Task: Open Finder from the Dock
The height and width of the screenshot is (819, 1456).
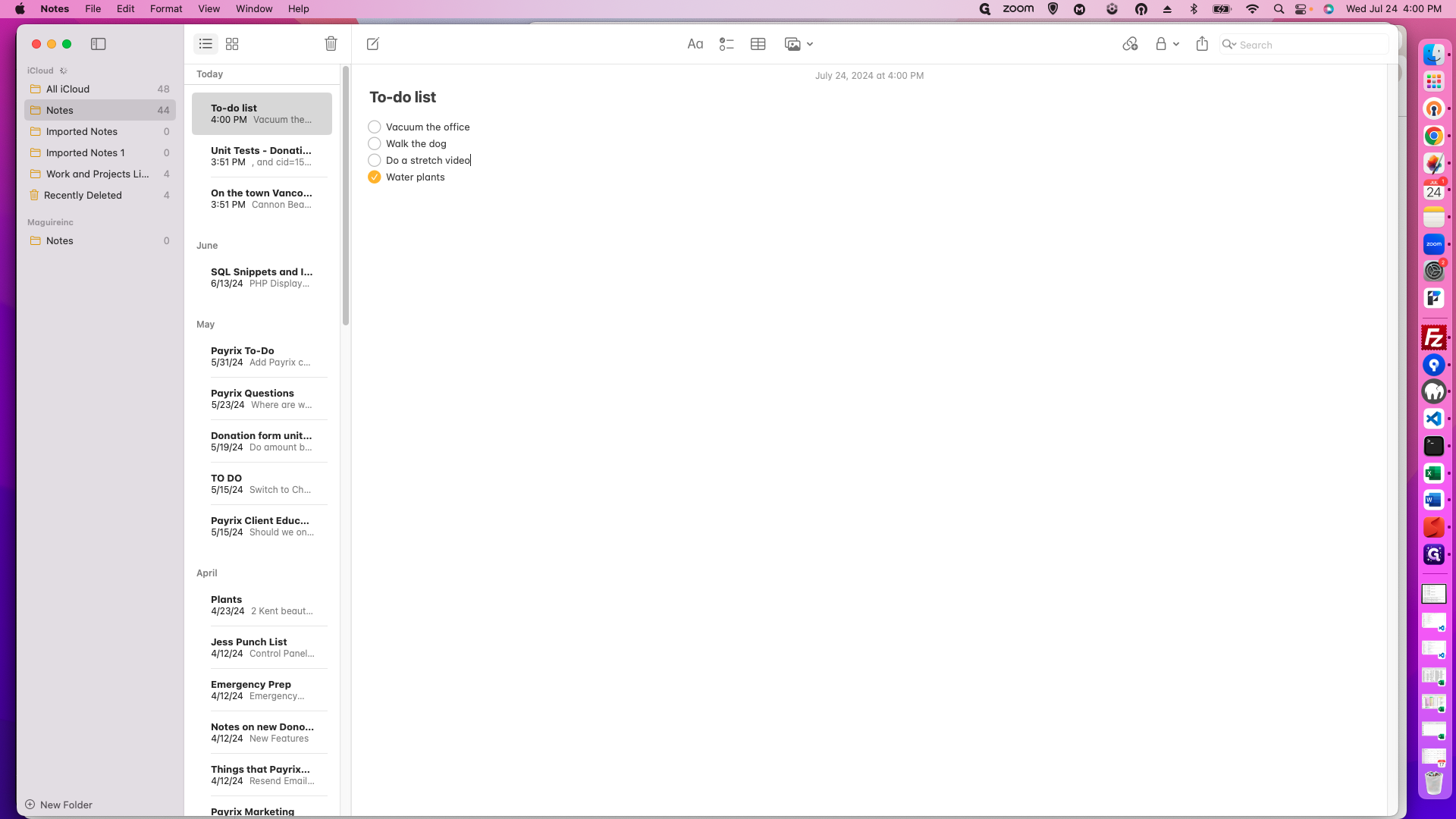Action: [1433, 55]
